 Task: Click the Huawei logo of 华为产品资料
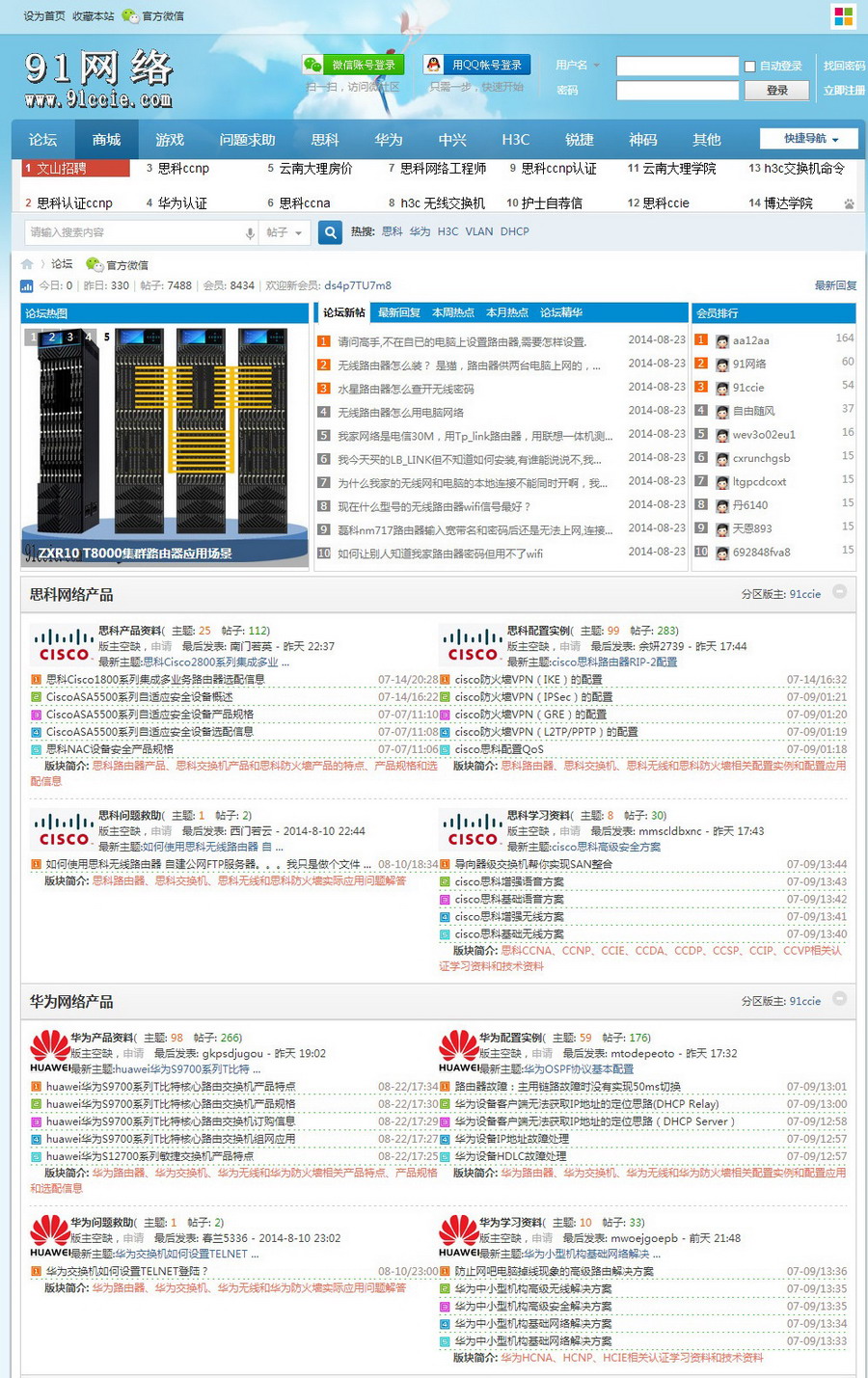click(x=50, y=1051)
